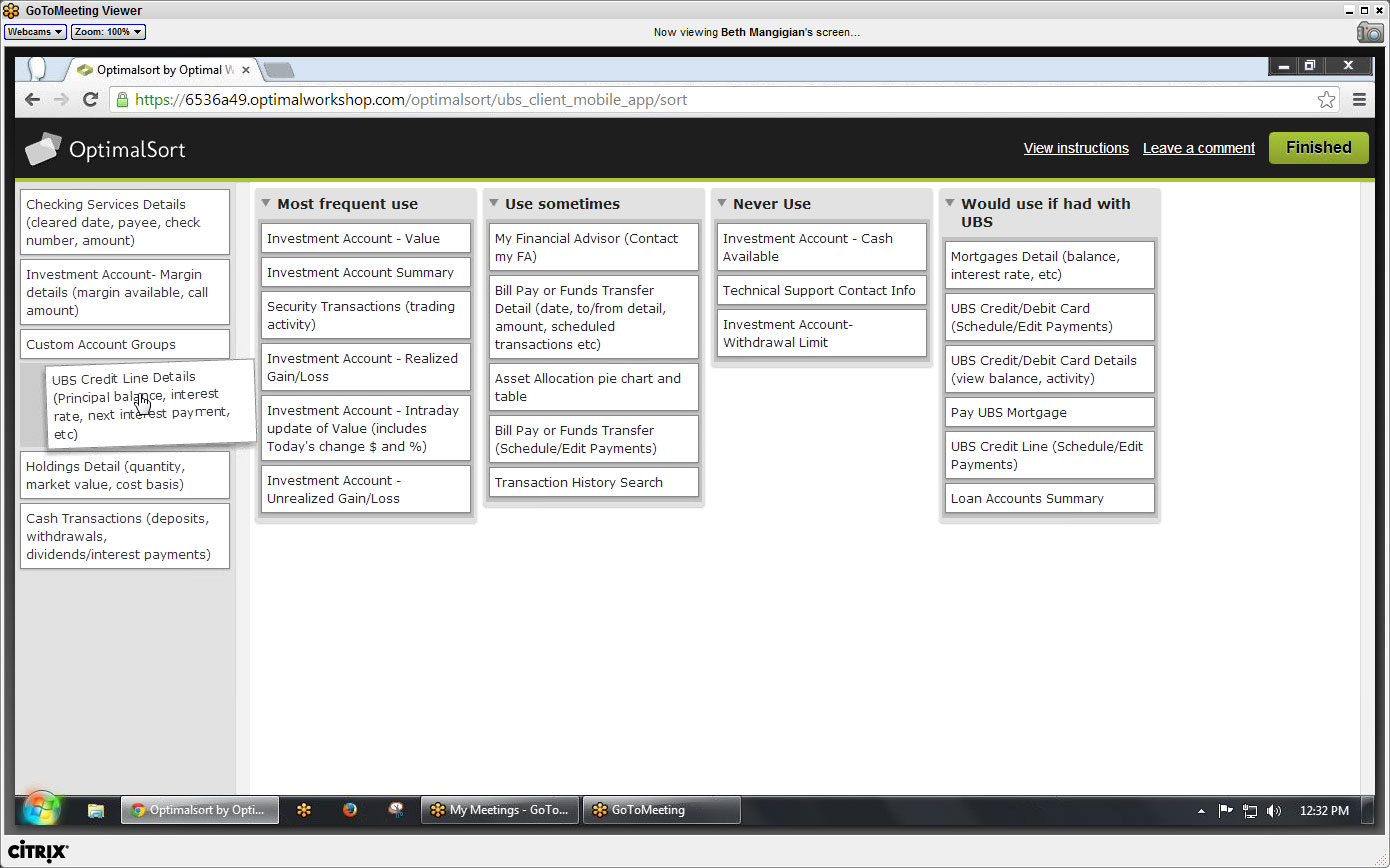Click the GoToMeeting screenshot camera icon
Viewport: 1390px width, 868px height.
[x=1370, y=32]
